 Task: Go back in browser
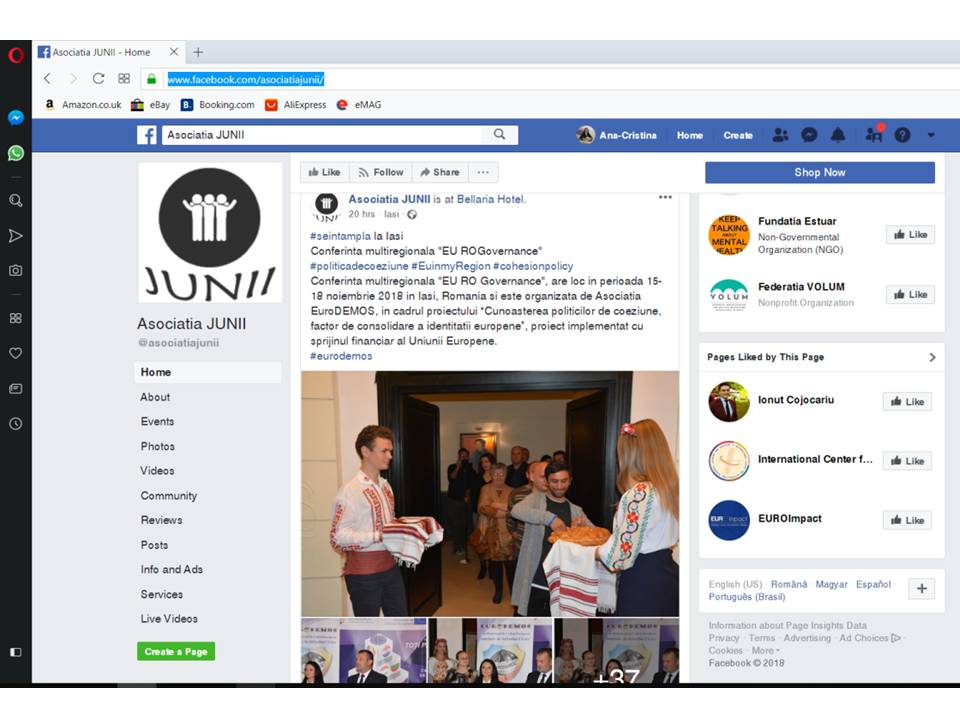(48, 78)
